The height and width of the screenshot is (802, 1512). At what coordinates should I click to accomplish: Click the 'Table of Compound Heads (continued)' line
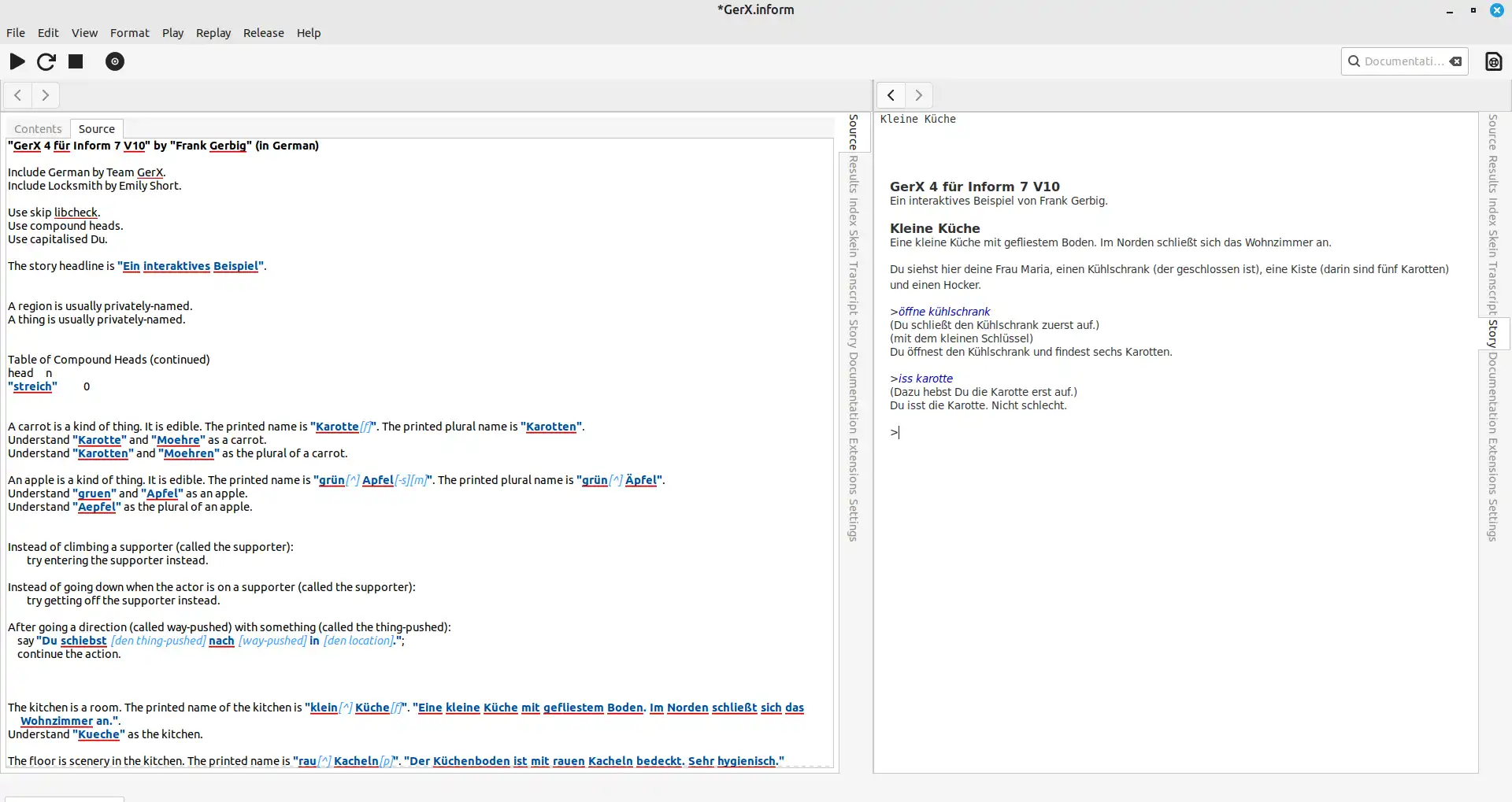(109, 360)
